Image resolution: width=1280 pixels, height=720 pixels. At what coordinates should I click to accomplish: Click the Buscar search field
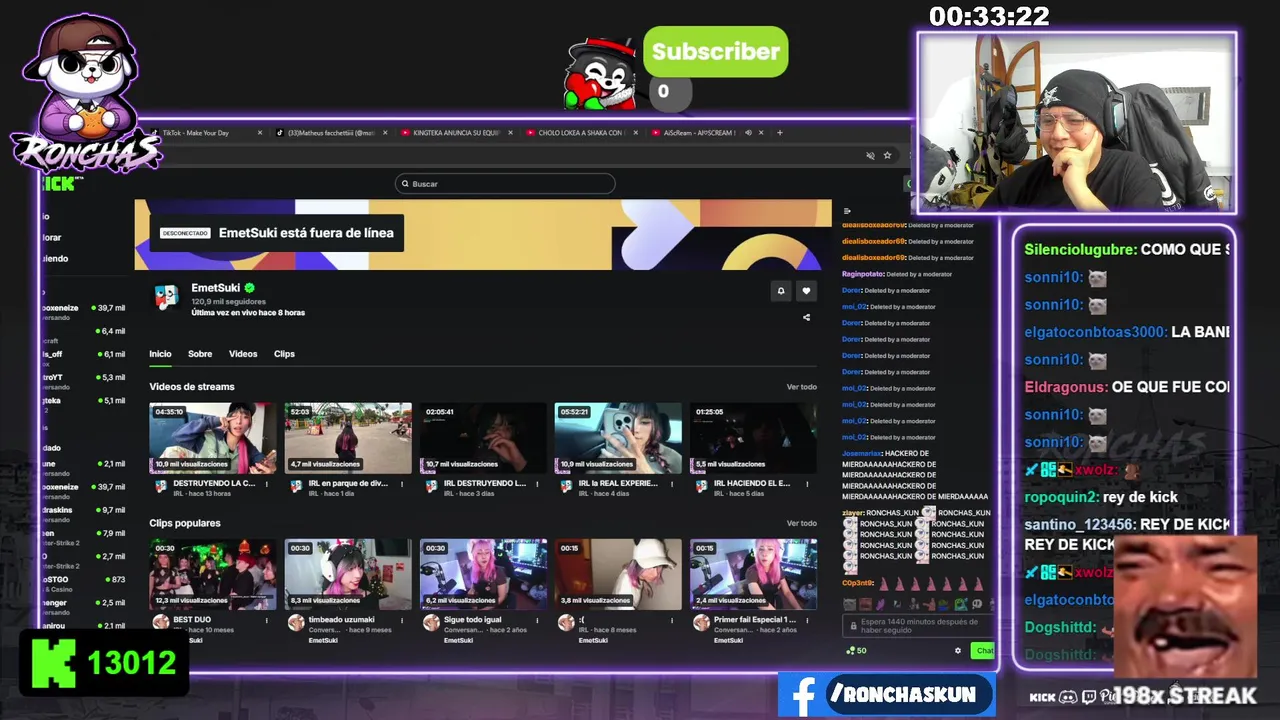(505, 184)
